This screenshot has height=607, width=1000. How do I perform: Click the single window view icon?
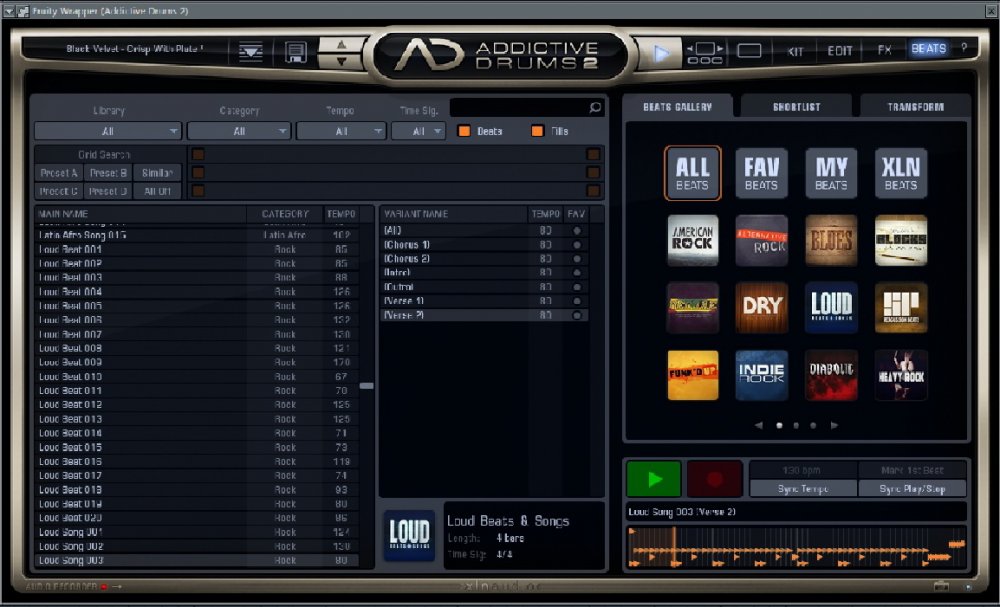coord(749,50)
